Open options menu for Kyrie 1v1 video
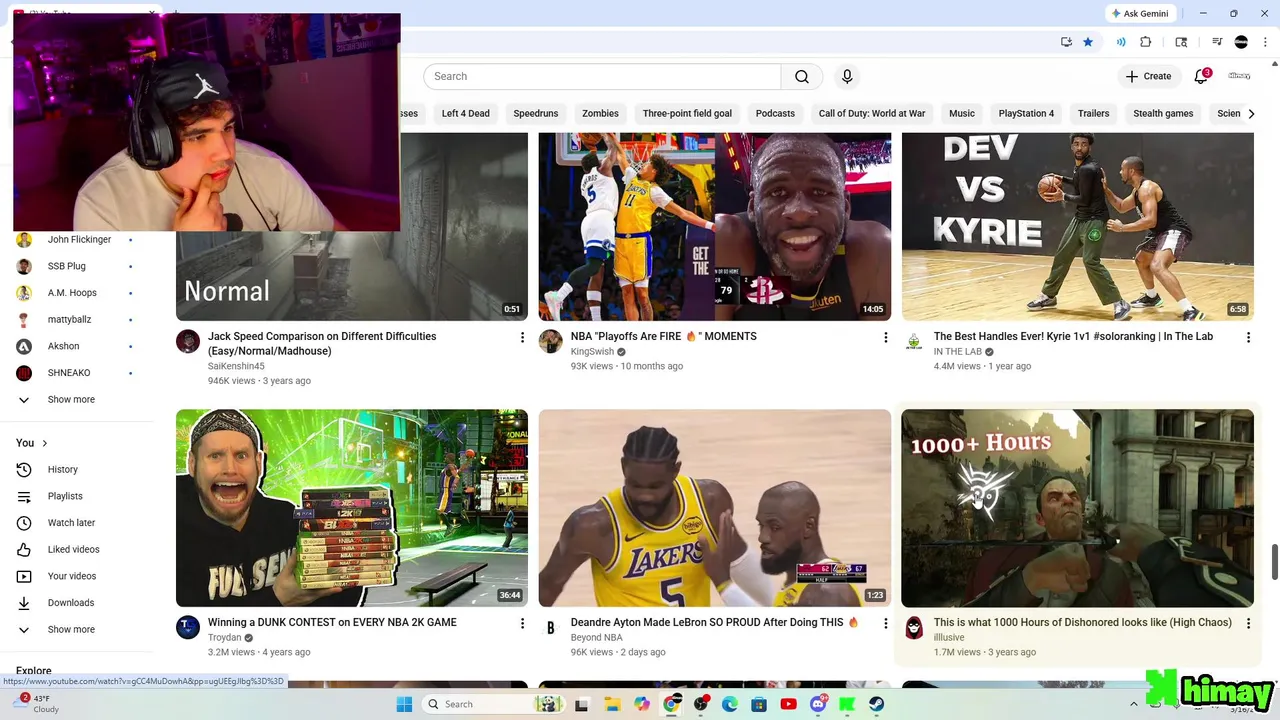Screen dimensions: 1280x720 click(x=1248, y=338)
